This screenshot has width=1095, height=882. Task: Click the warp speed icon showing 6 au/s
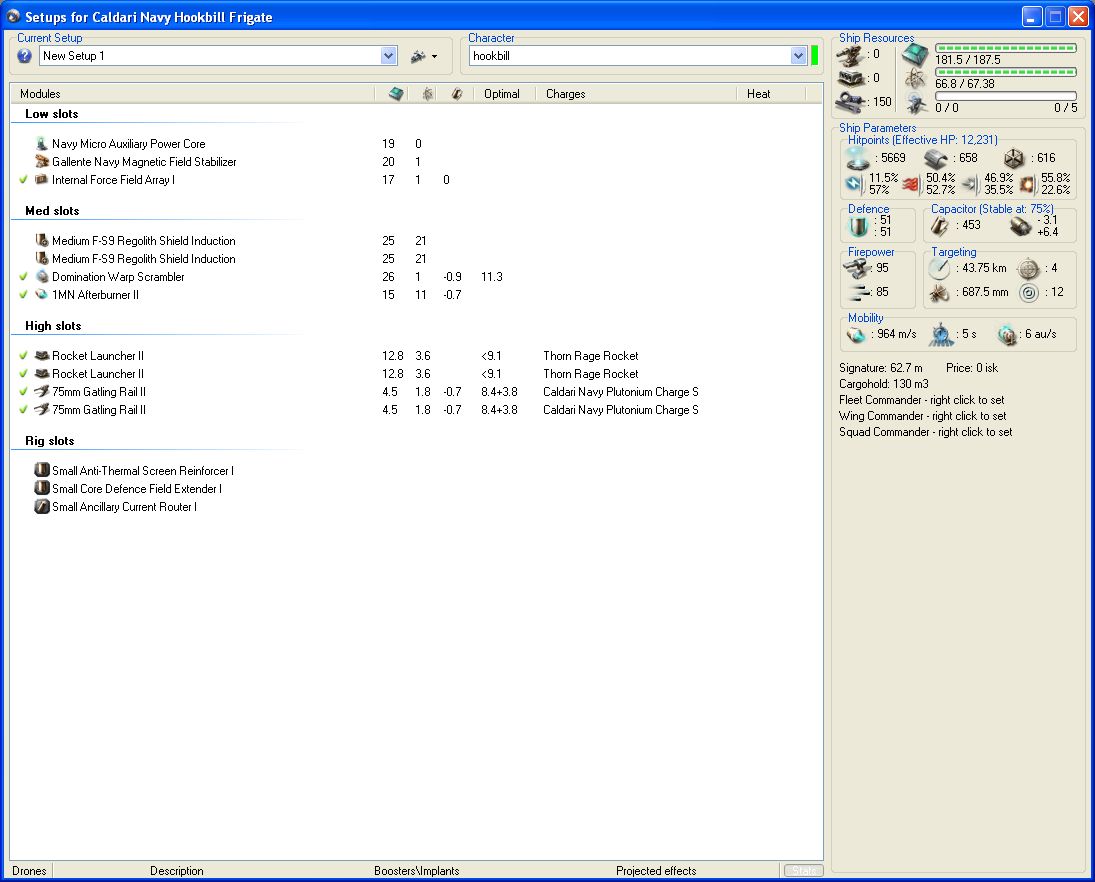click(x=1006, y=335)
